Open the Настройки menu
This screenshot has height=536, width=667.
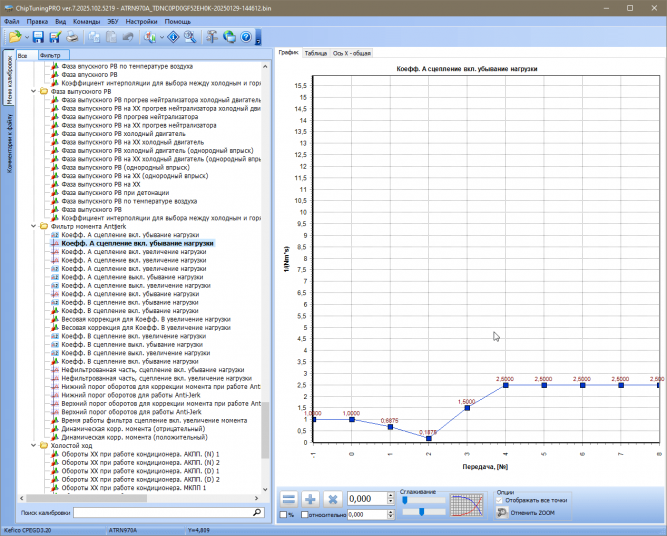[x=142, y=21]
